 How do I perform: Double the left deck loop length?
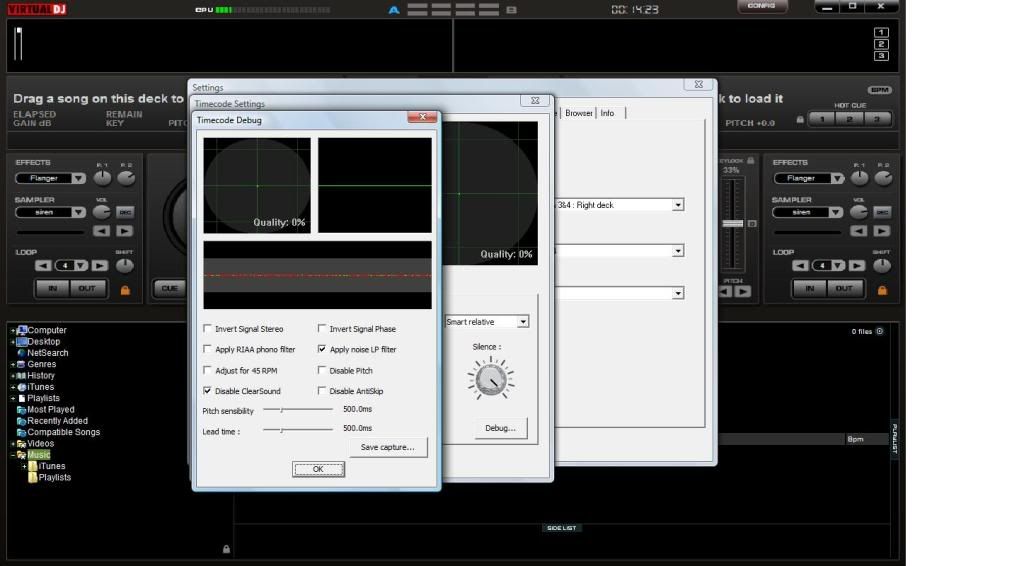point(100,266)
